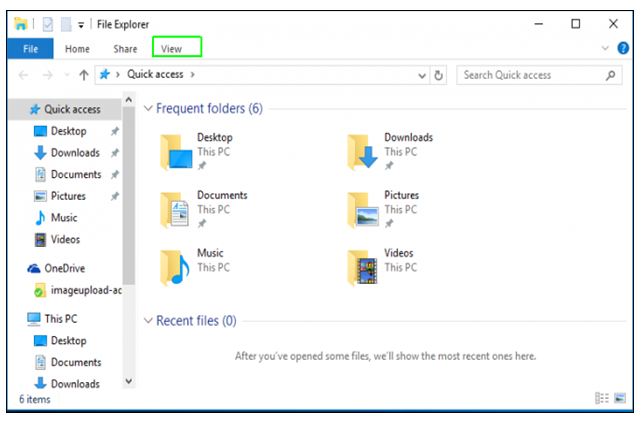Open Customize Quick Access Toolbar dropdown

point(81,25)
